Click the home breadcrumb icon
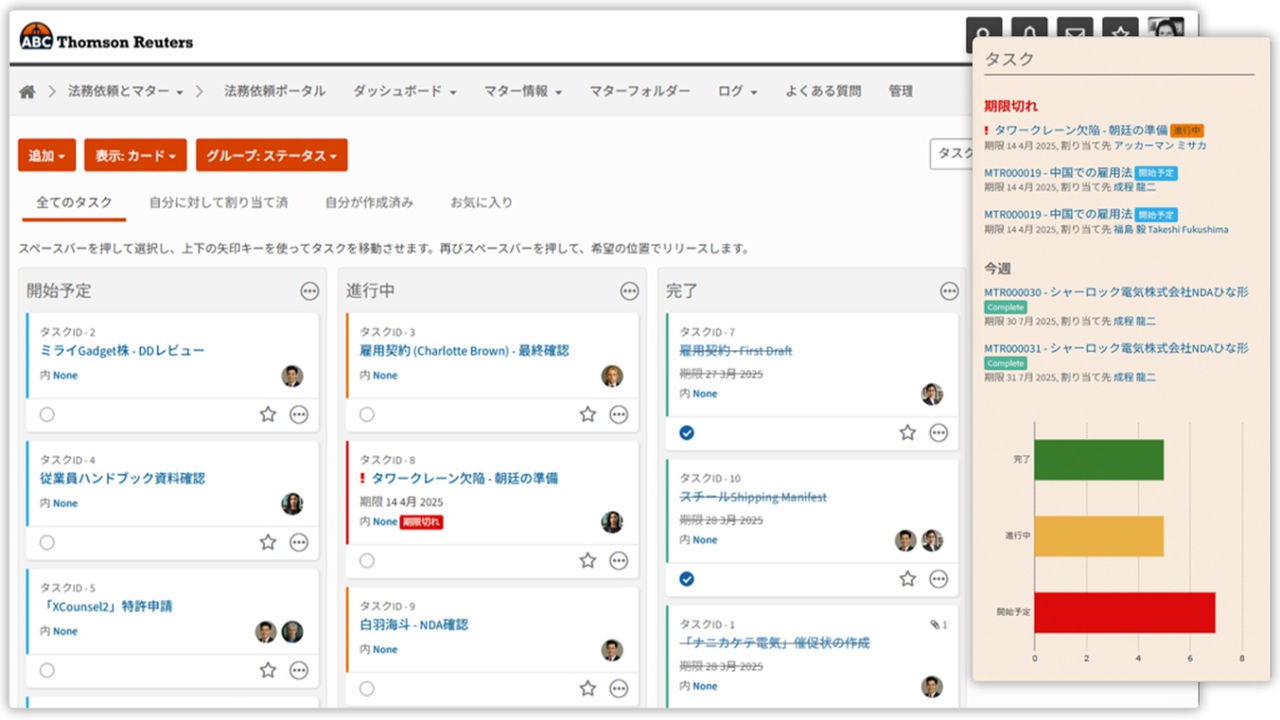 click(27, 91)
